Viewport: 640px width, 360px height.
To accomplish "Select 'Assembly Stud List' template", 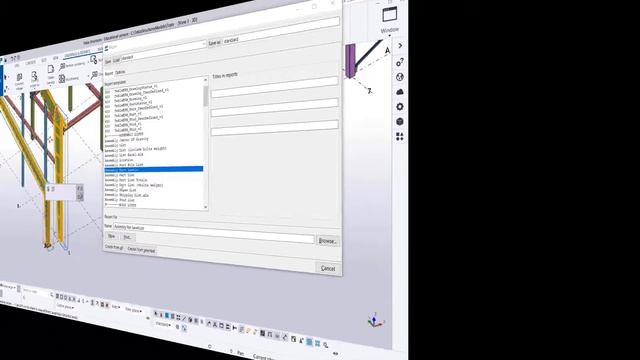I will (120, 200).
